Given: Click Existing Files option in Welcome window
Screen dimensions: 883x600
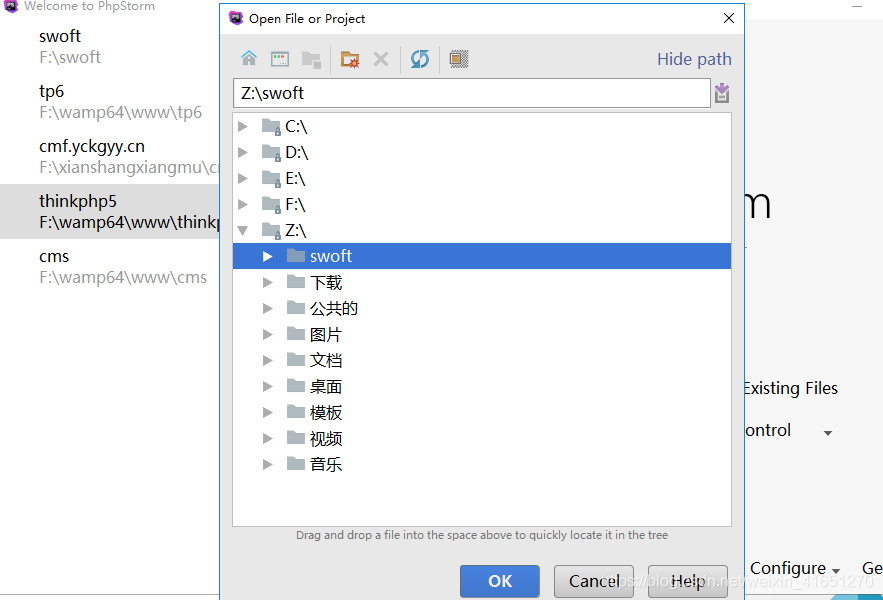Looking at the screenshot, I should [x=791, y=388].
